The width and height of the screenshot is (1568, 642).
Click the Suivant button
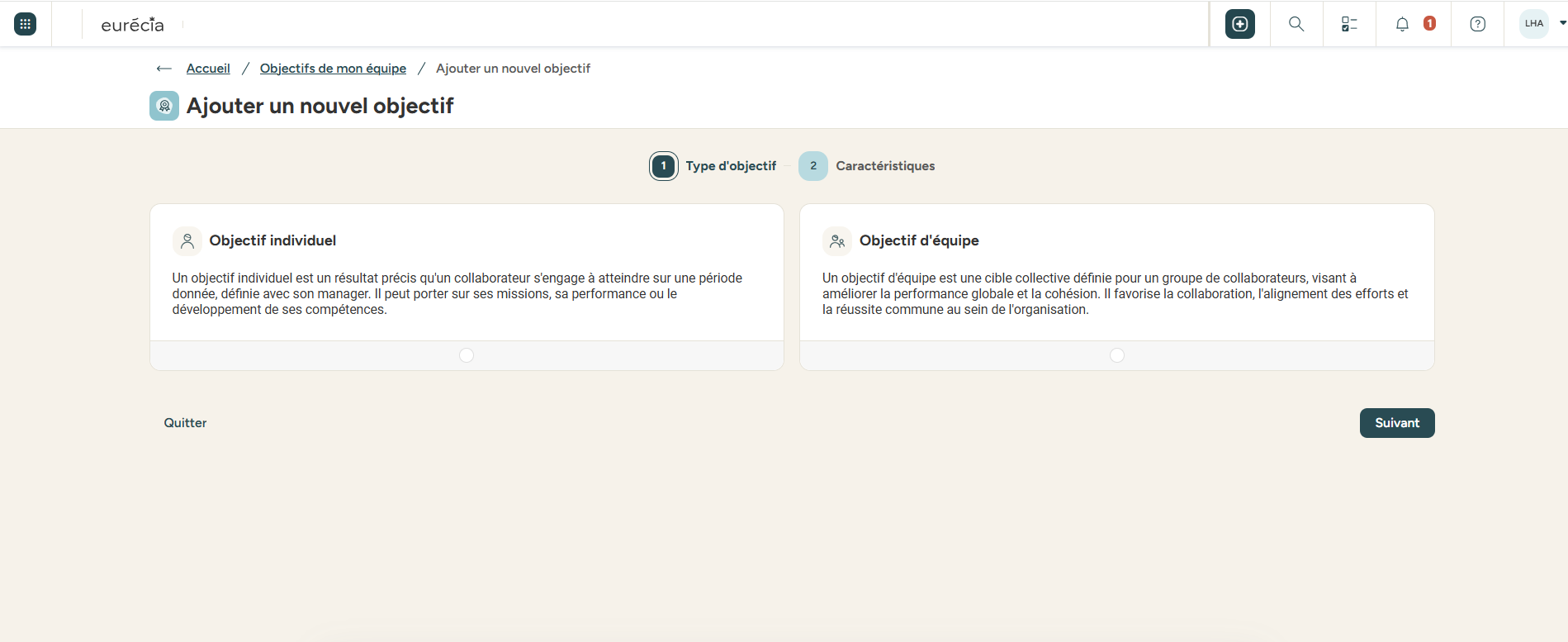pos(1397,423)
